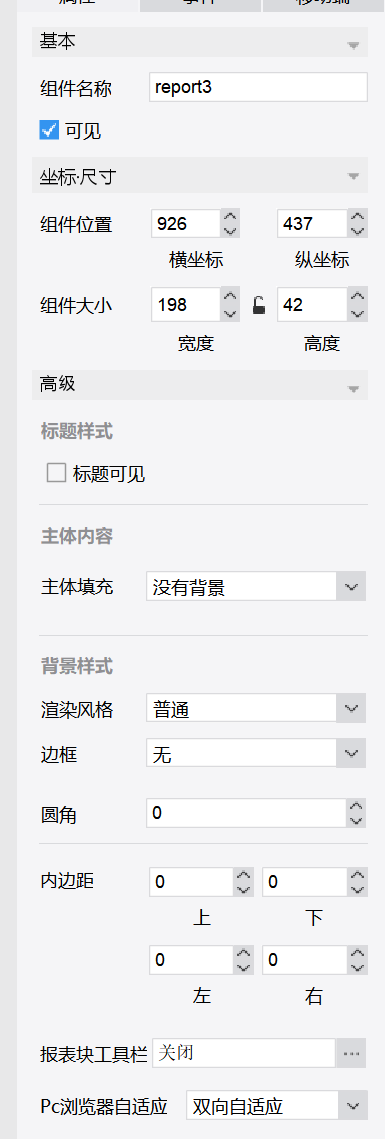385x1139 pixels.
Task: Increase the 宽度 value with up arrow
Action: point(230,296)
